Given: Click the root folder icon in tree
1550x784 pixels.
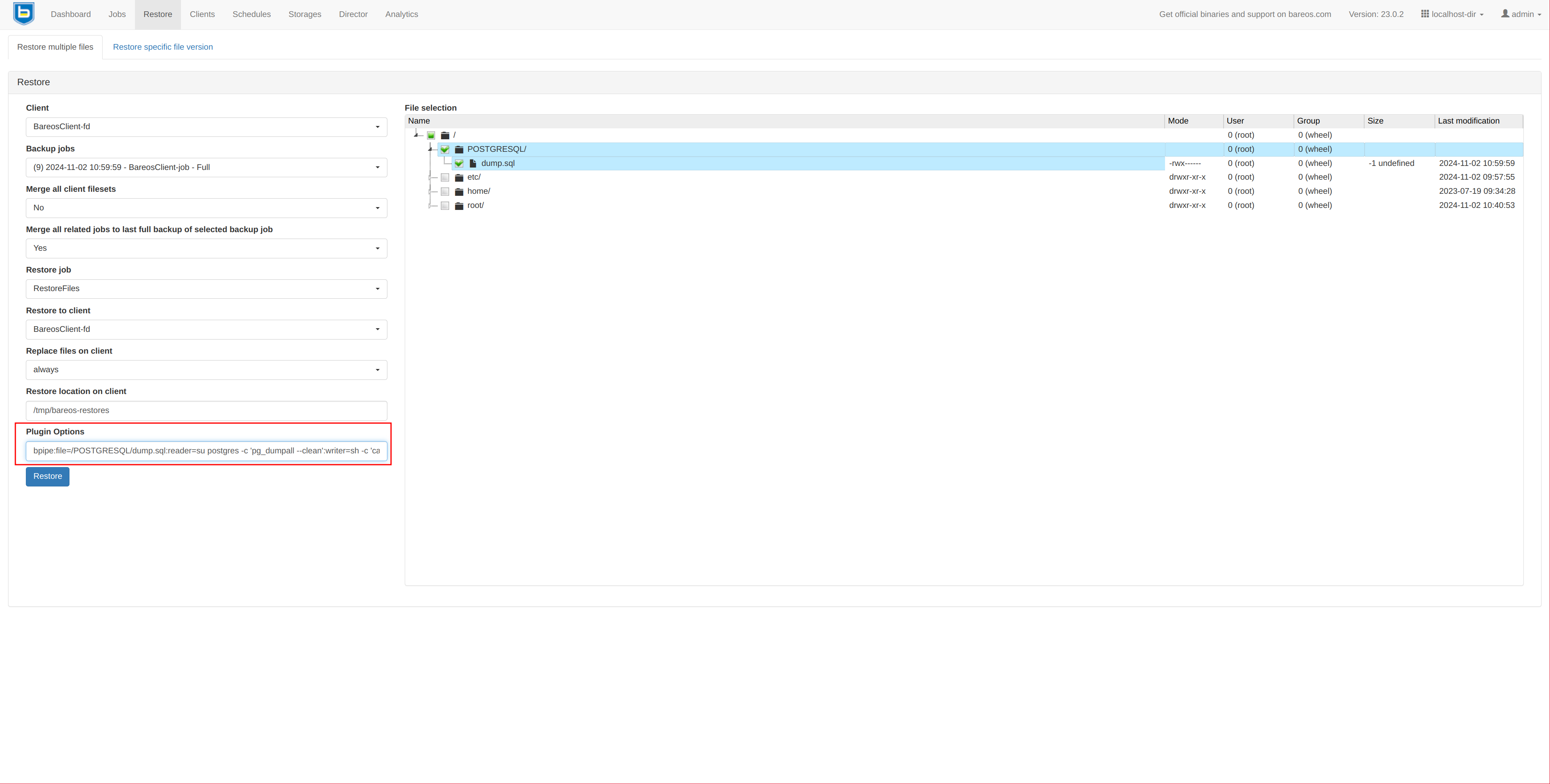Looking at the screenshot, I should point(459,205).
